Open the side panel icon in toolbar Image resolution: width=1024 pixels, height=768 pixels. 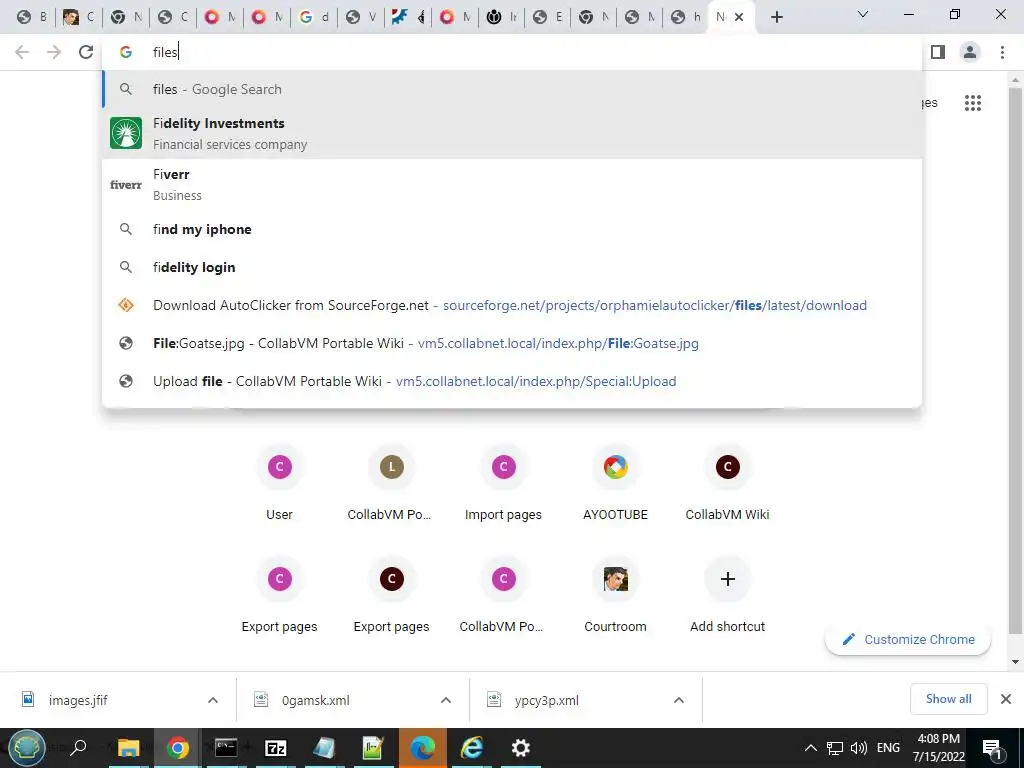(938, 52)
